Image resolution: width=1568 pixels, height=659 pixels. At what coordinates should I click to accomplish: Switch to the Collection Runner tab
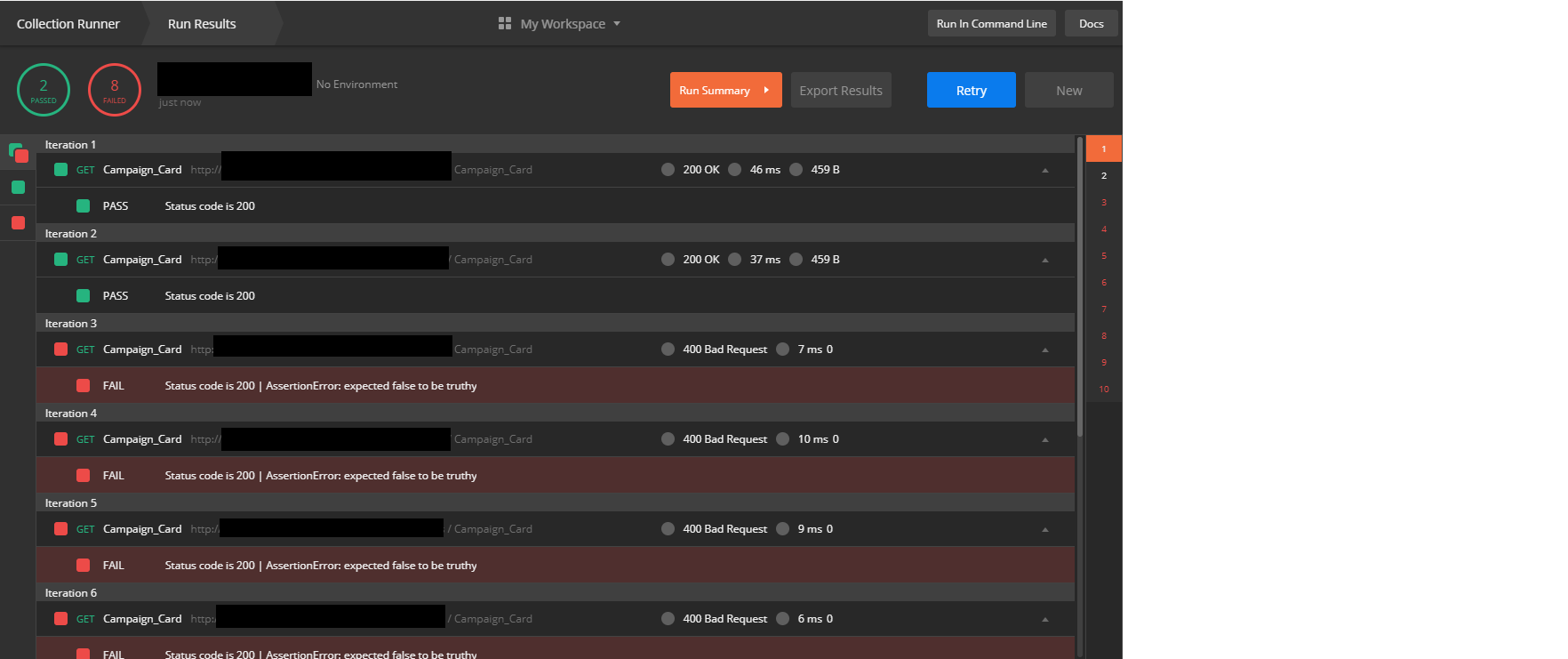pyautogui.click(x=68, y=24)
